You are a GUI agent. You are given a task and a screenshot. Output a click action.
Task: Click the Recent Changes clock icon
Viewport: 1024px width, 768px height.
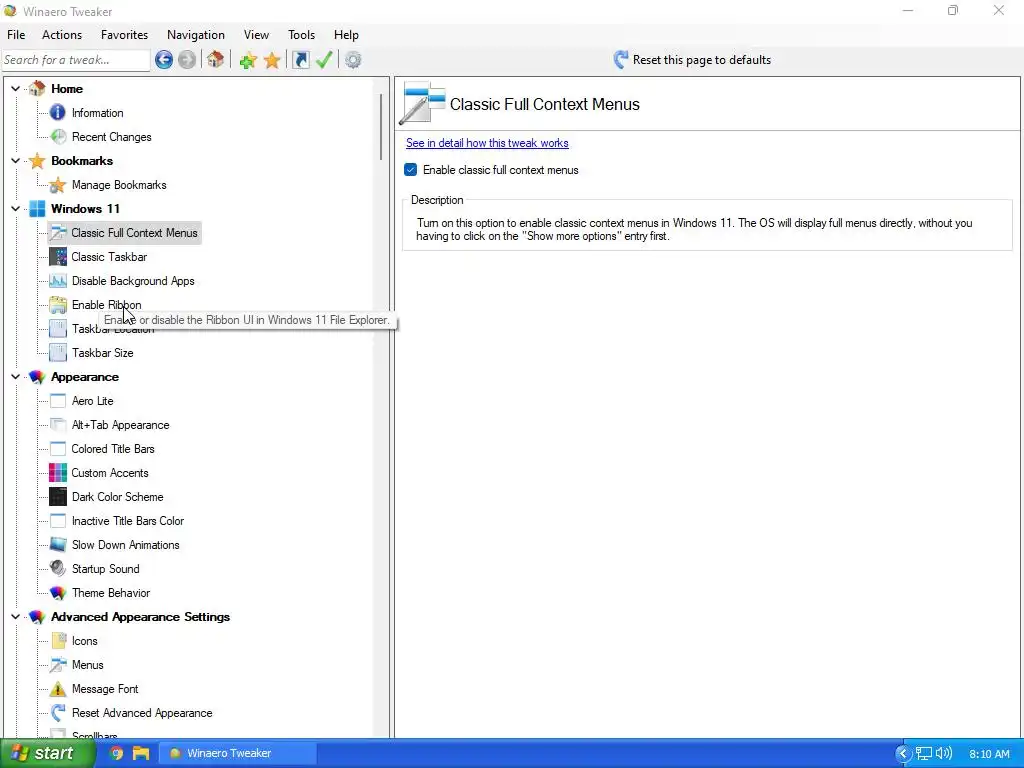click(57, 136)
